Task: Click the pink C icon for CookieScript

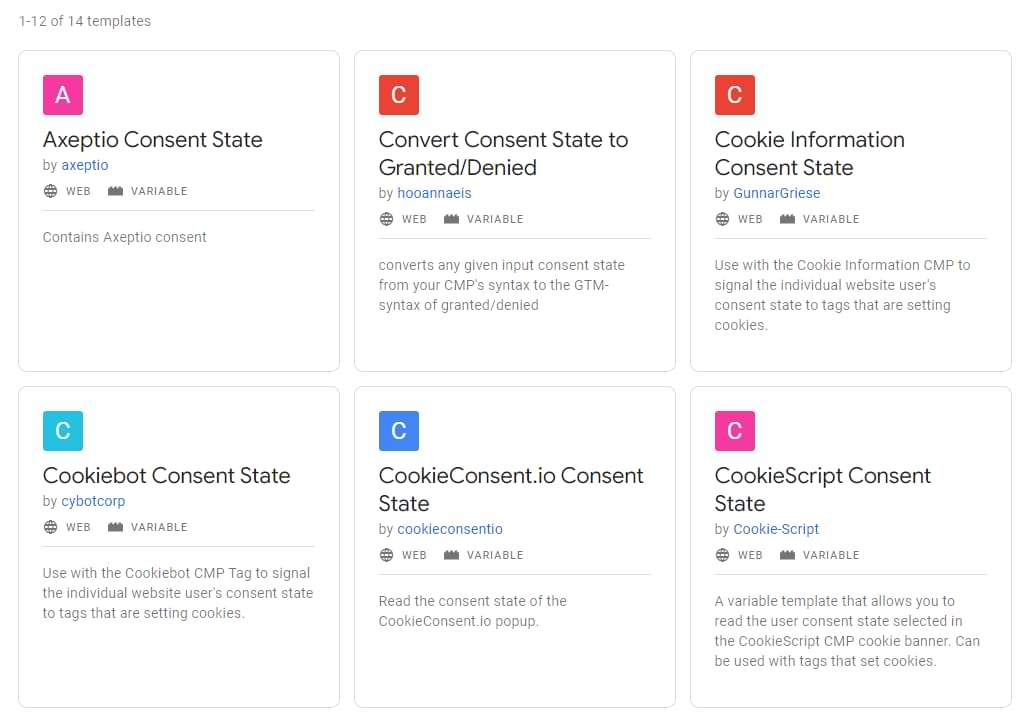Action: 735,431
